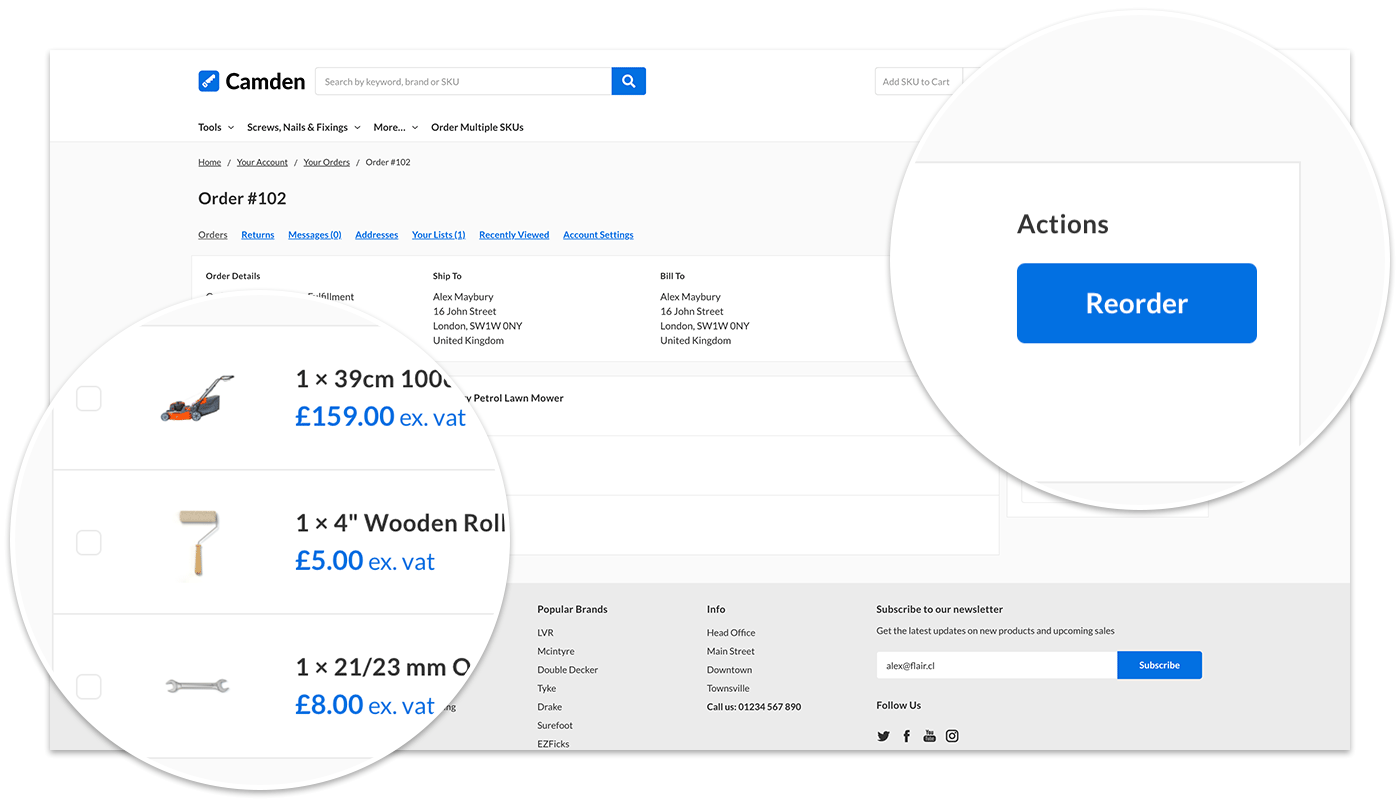Focus the keyword search field
1400x800 pixels.
[464, 81]
